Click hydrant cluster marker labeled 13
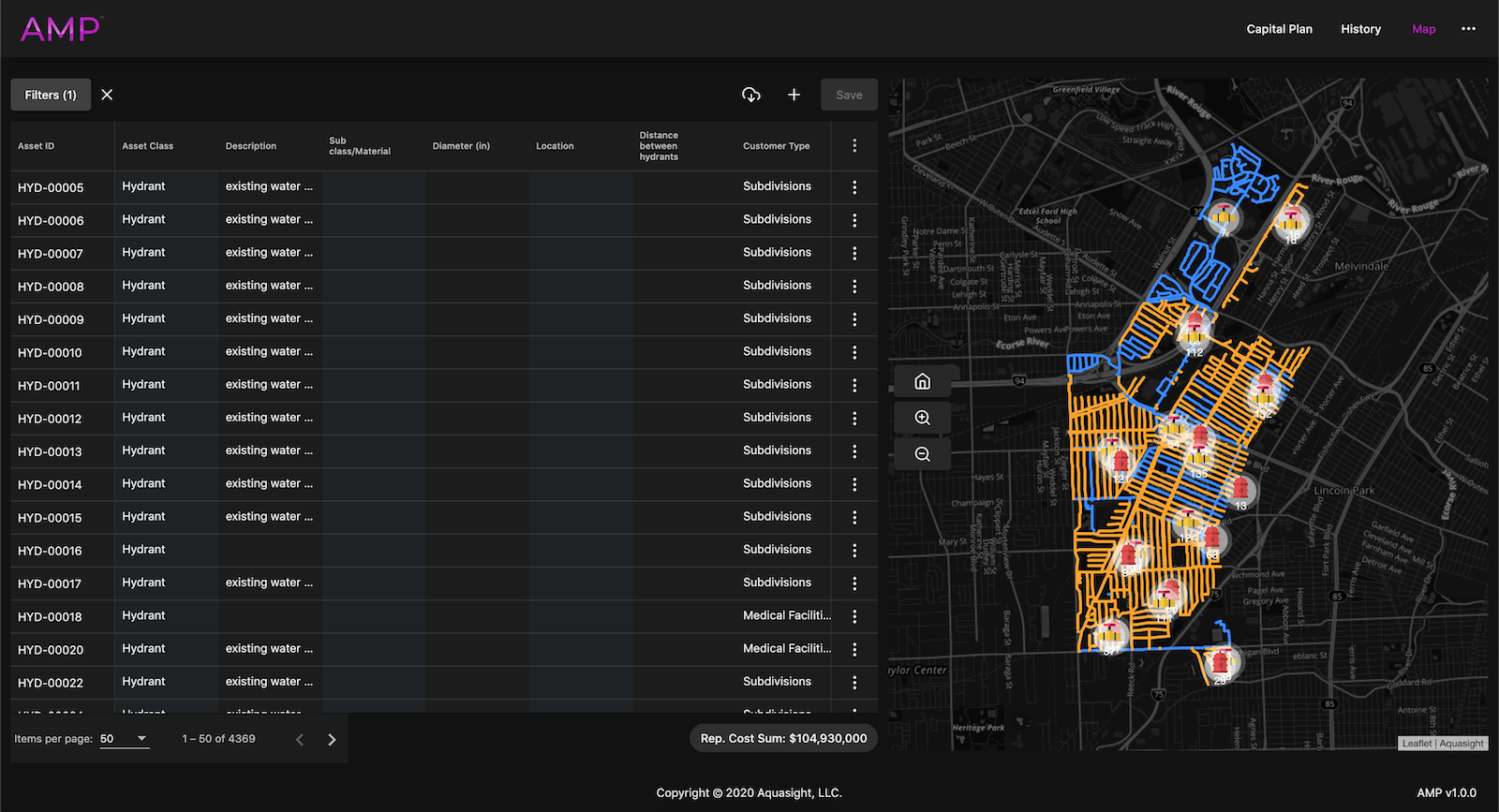This screenshot has height=812, width=1499. 1240,490
